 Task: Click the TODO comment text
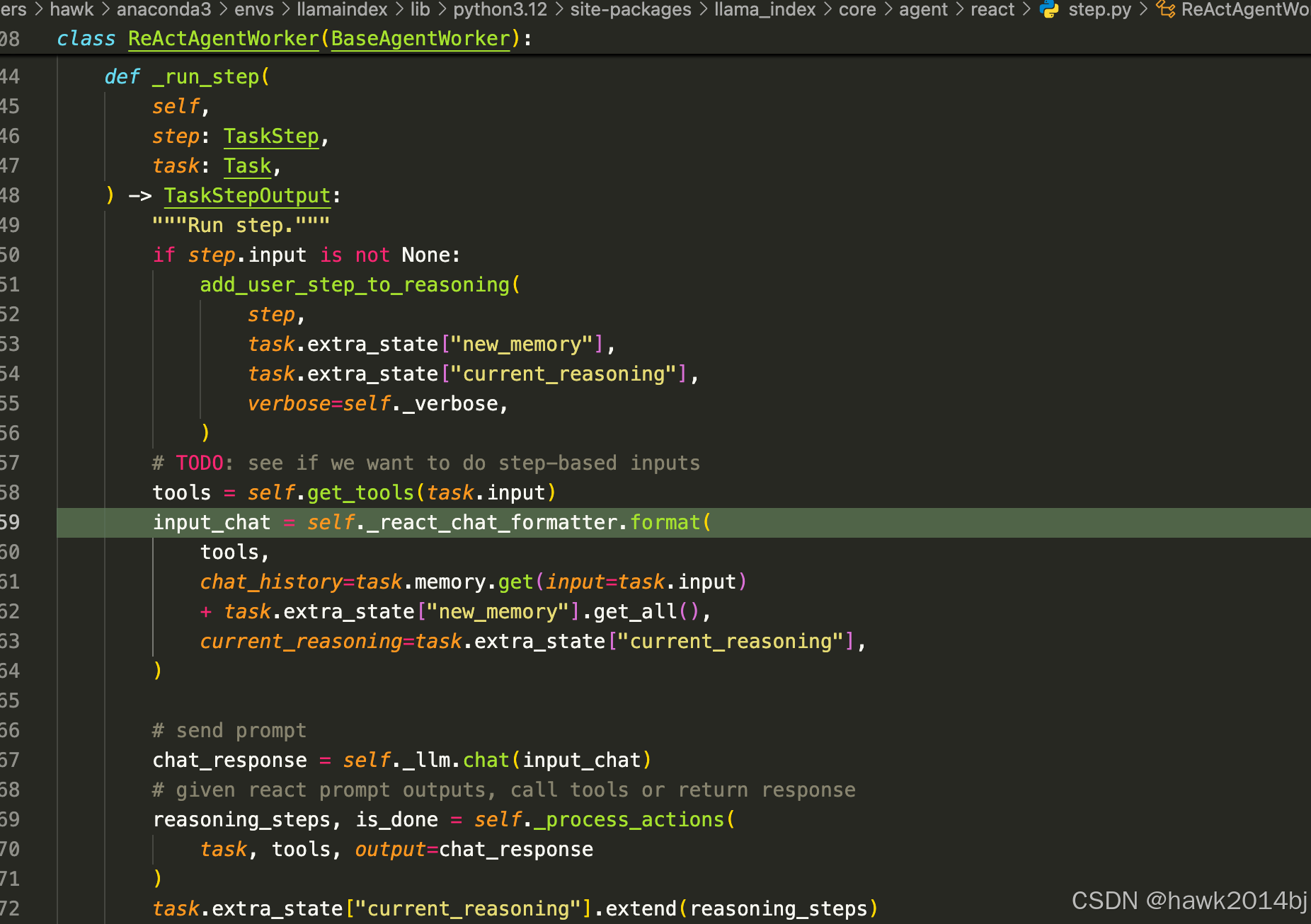tap(426, 463)
